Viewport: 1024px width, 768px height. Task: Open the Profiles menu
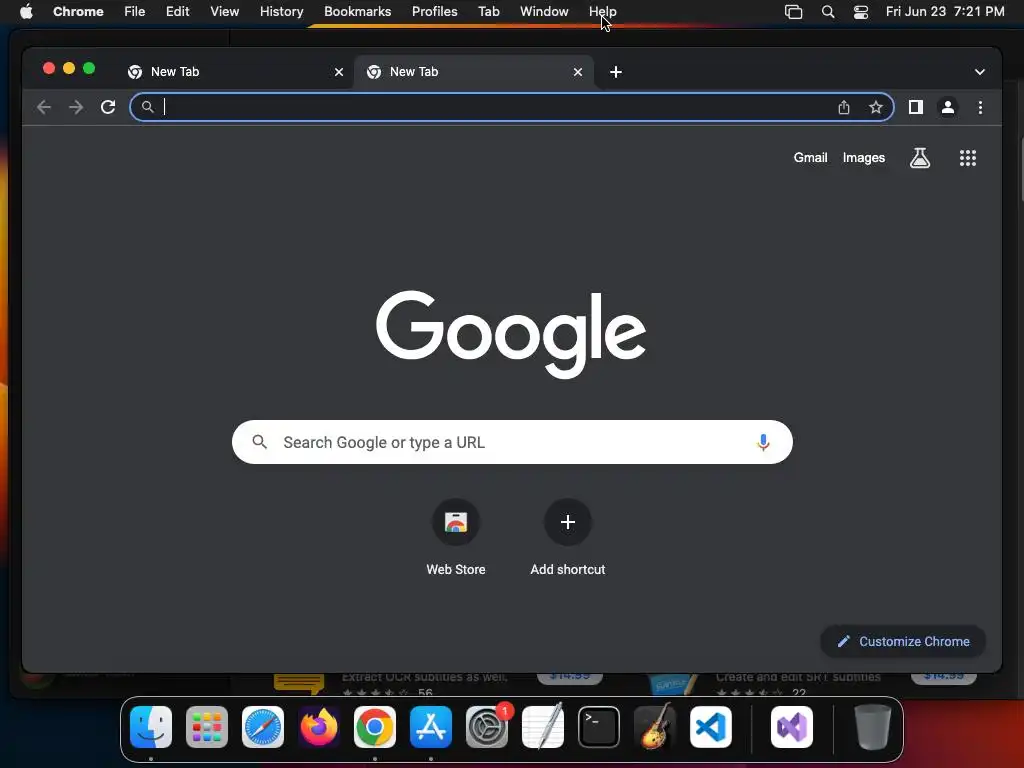(x=434, y=12)
